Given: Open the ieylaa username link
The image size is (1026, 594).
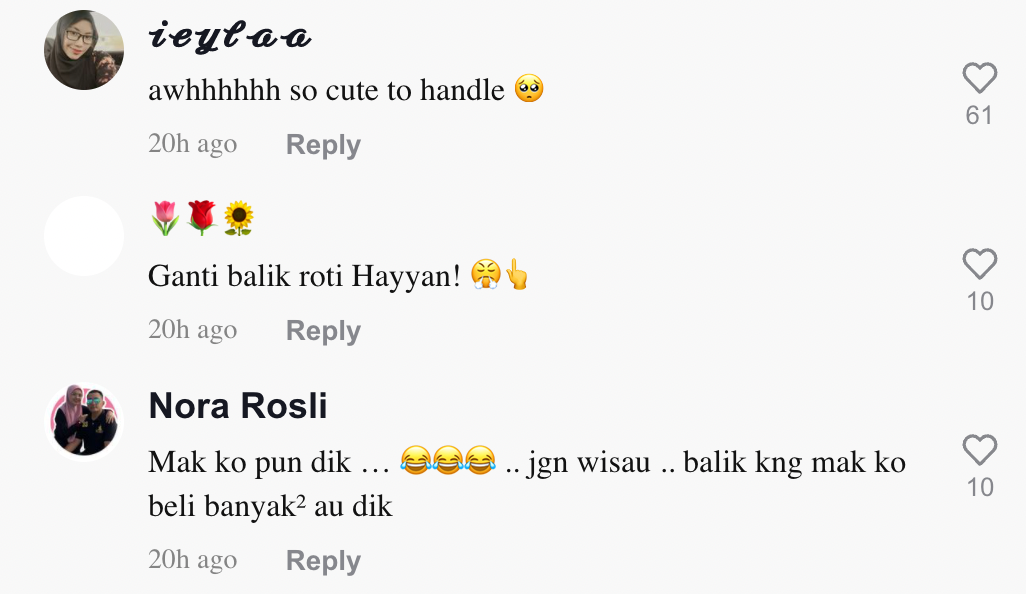Looking at the screenshot, I should point(230,36).
